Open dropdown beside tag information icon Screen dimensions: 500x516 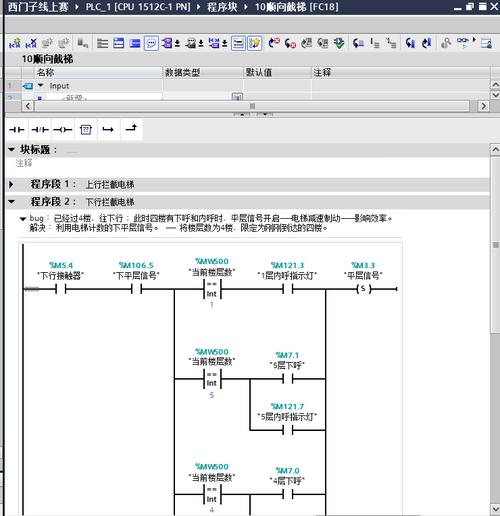(x=225, y=44)
